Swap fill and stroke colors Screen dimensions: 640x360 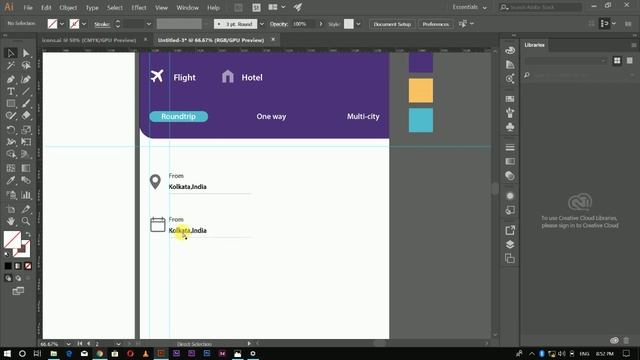pyautogui.click(x=28, y=234)
